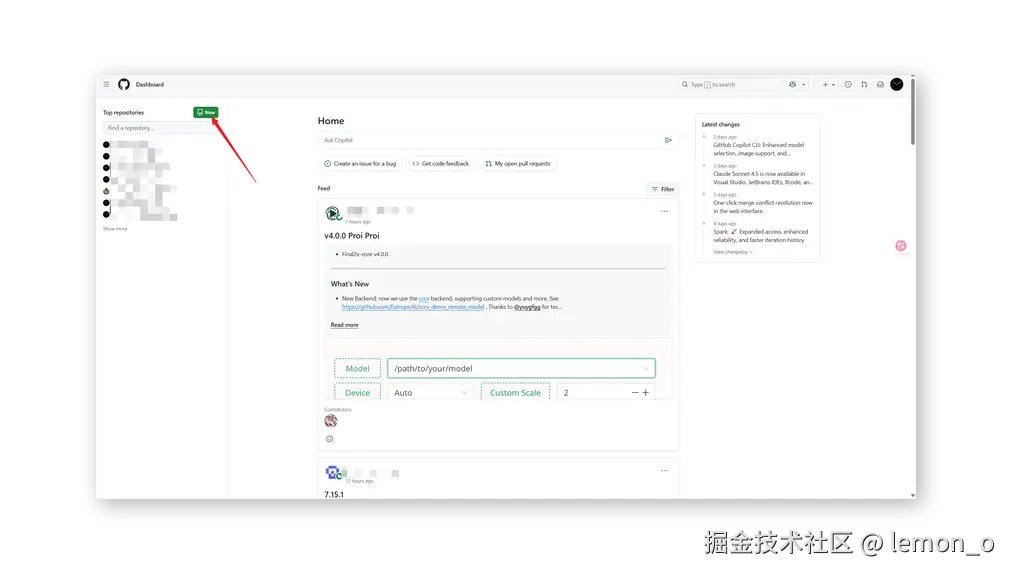Screen dimensions: 1012x574
Task: Click the Model label button
Action: 358,368
